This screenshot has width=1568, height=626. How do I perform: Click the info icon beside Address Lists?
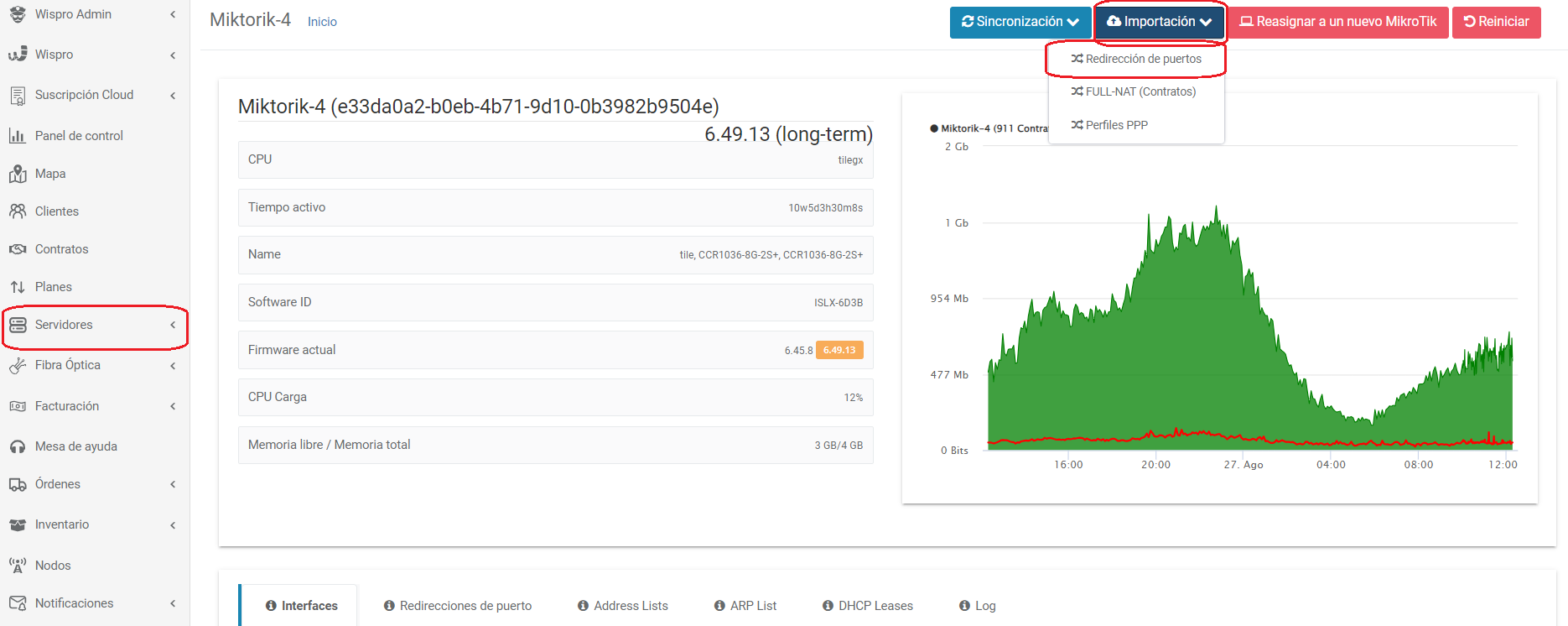click(584, 606)
